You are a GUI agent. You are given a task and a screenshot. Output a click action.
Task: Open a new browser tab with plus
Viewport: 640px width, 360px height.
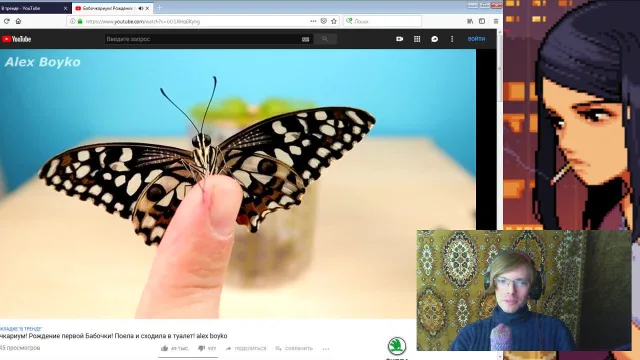click(159, 8)
